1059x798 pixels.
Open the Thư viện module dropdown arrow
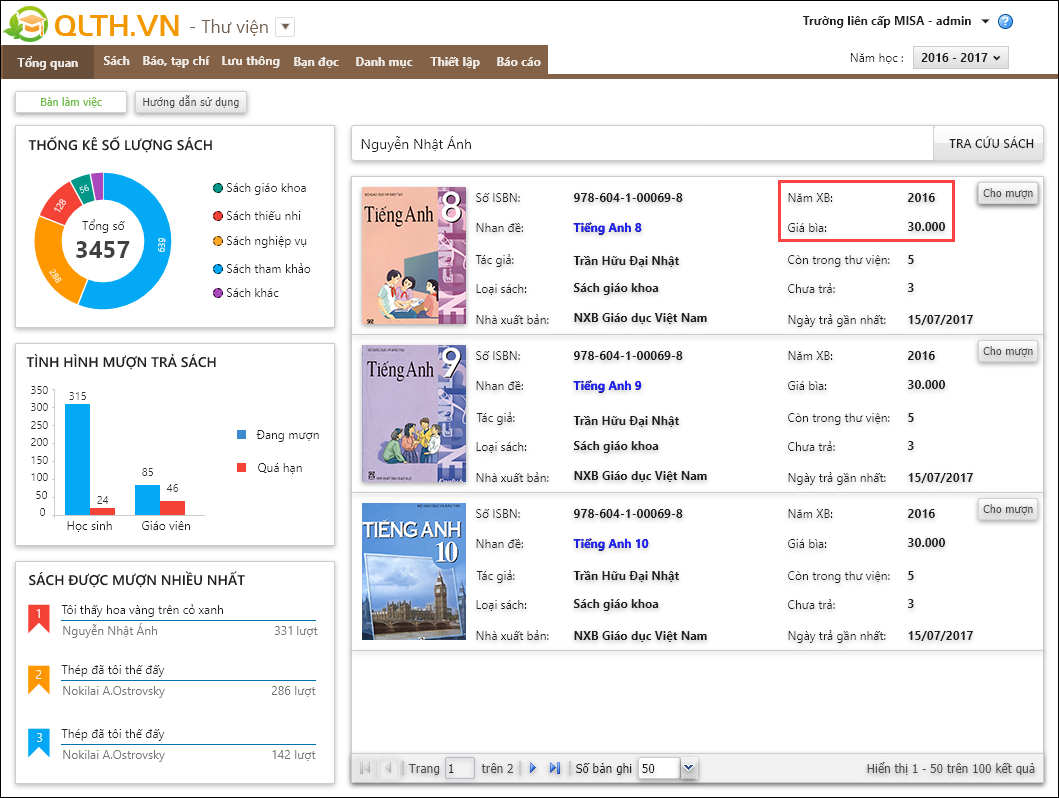284,27
